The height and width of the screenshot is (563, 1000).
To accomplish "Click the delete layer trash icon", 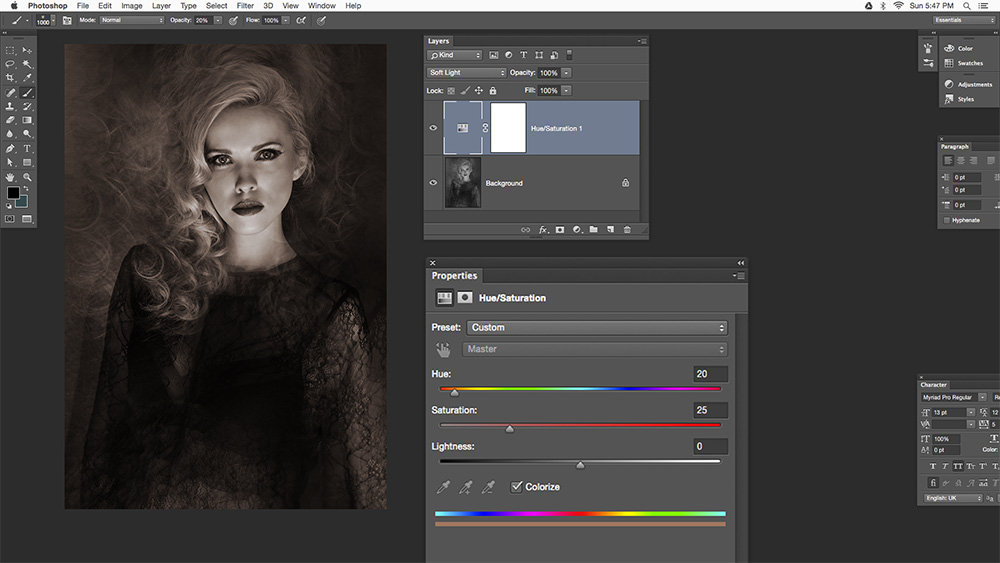I will click(627, 230).
